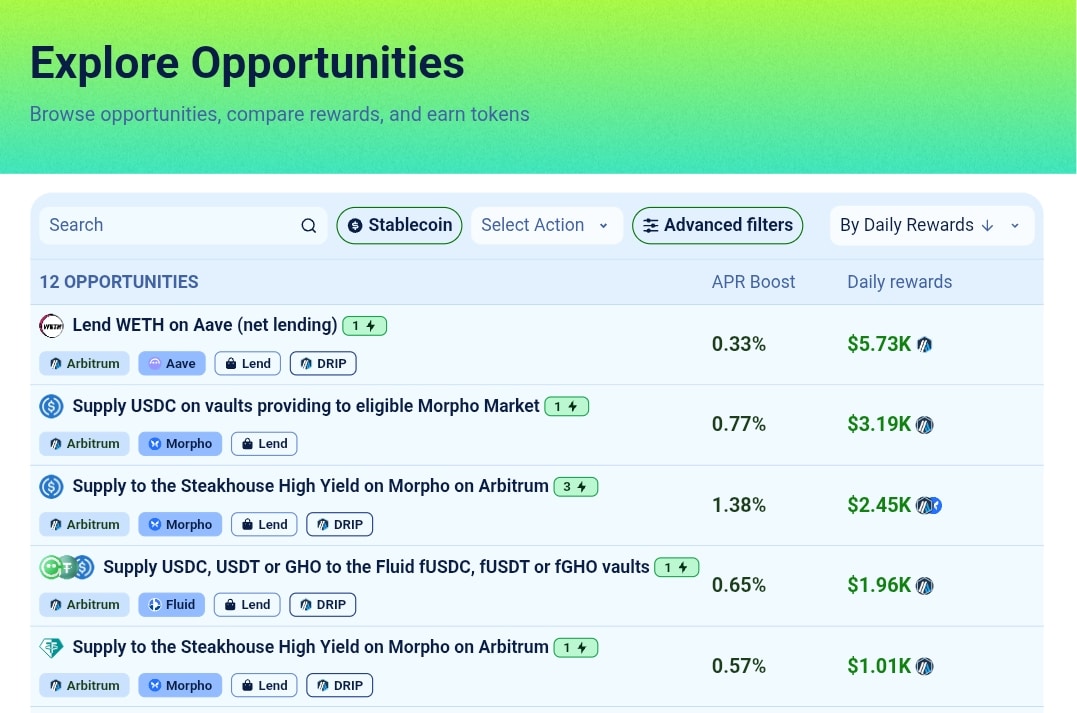Toggle the Stablecoin filter chip
This screenshot has height=713, width=1077.
(x=399, y=225)
